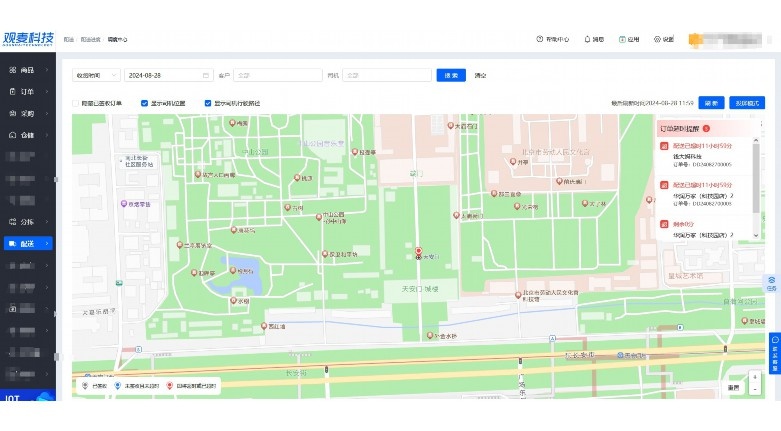Zoom out the map with minus

[x=755, y=389]
